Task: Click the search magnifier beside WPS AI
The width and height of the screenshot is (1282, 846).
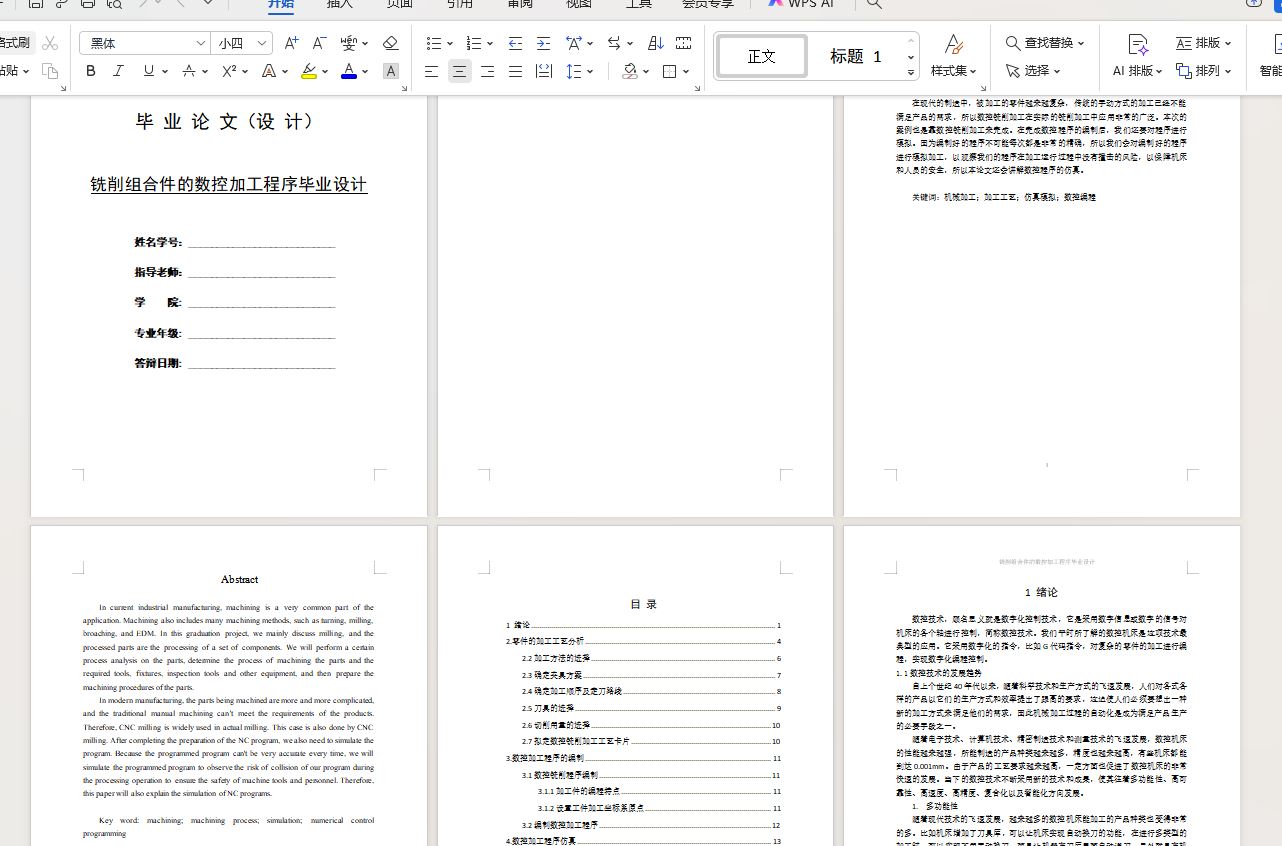Action: (874, 4)
